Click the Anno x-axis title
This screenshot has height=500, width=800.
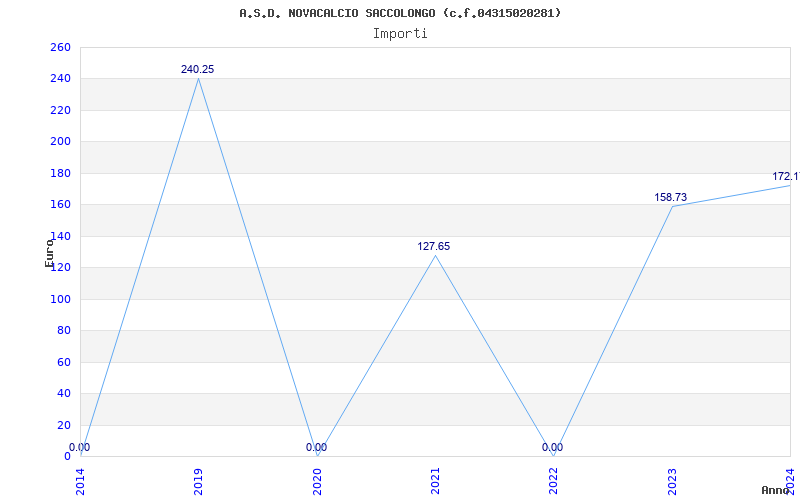775,490
